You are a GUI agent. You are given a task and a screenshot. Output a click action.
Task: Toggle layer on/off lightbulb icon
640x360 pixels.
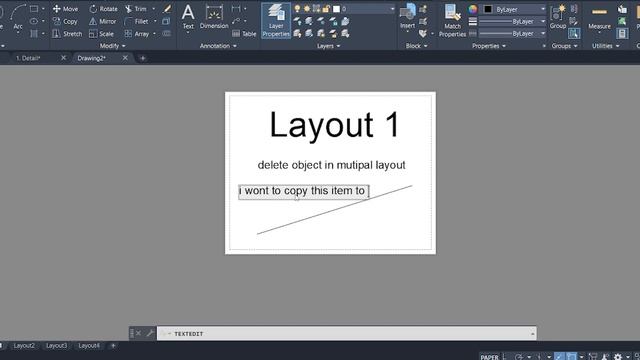pyautogui.click(x=297, y=9)
